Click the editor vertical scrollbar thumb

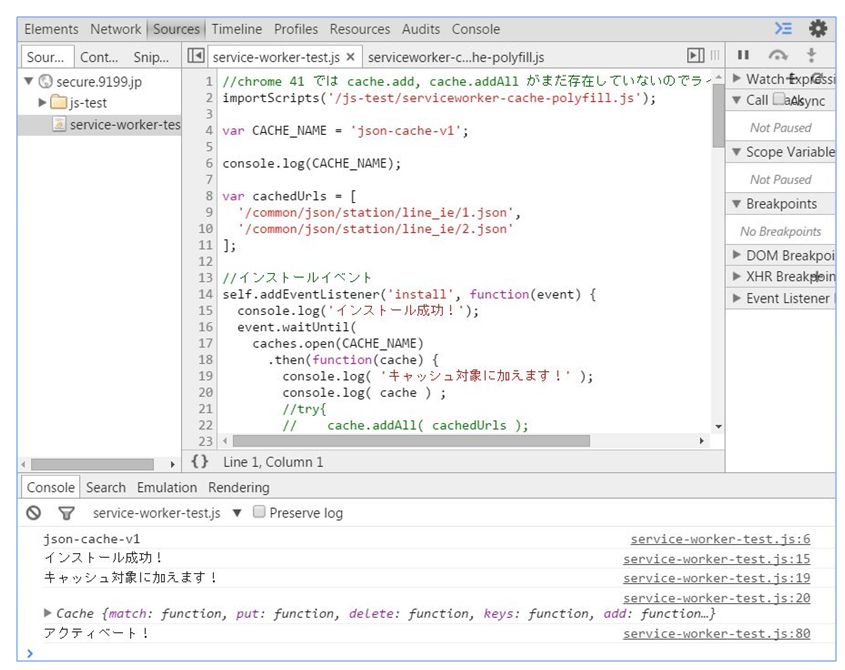click(x=718, y=115)
